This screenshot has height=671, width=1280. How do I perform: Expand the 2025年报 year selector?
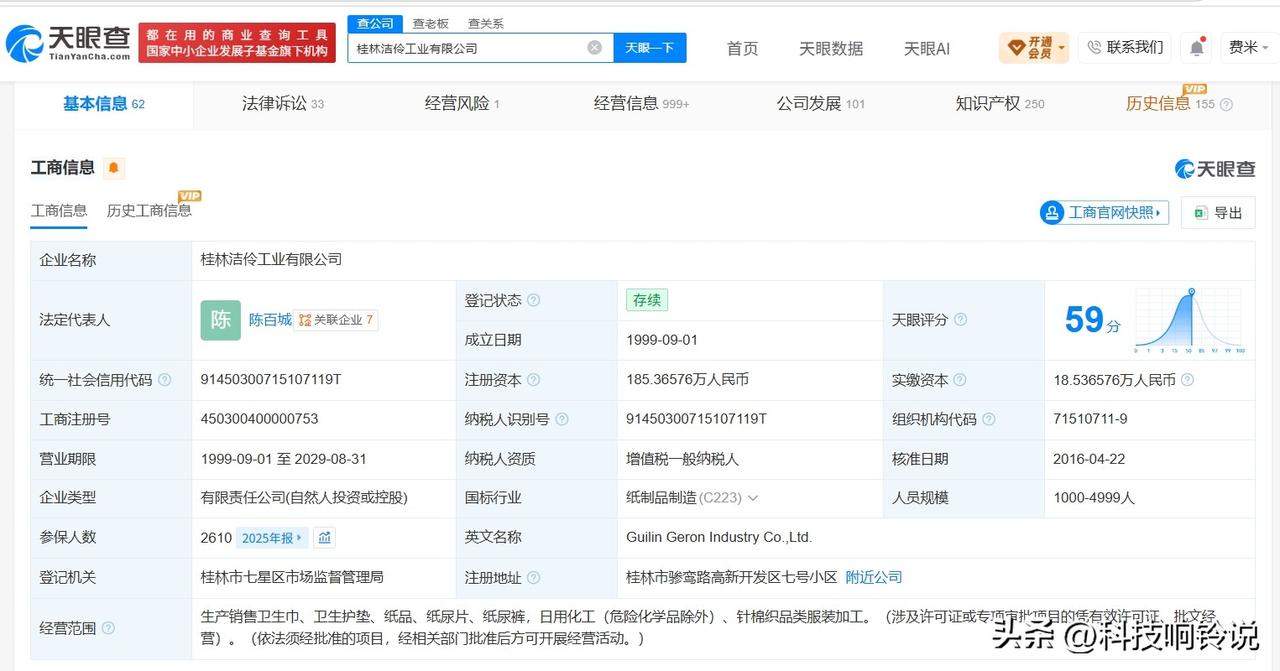pos(272,538)
